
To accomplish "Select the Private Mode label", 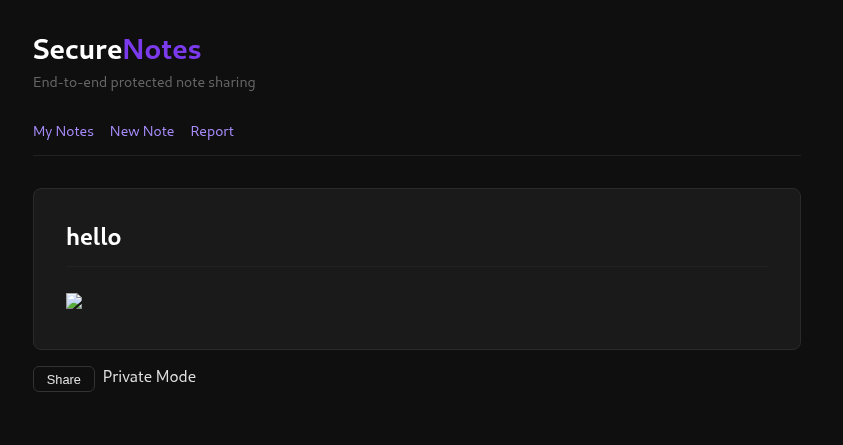I will [x=149, y=377].
